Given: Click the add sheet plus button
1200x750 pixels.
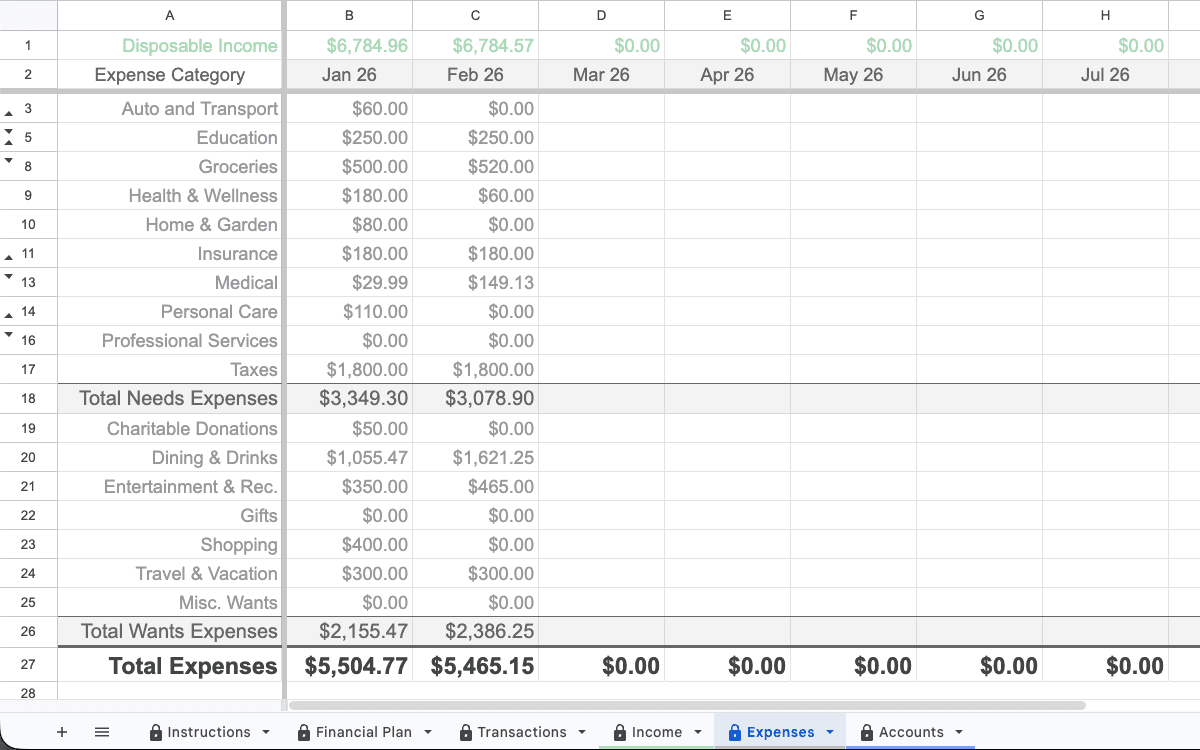Looking at the screenshot, I should tap(62, 731).
